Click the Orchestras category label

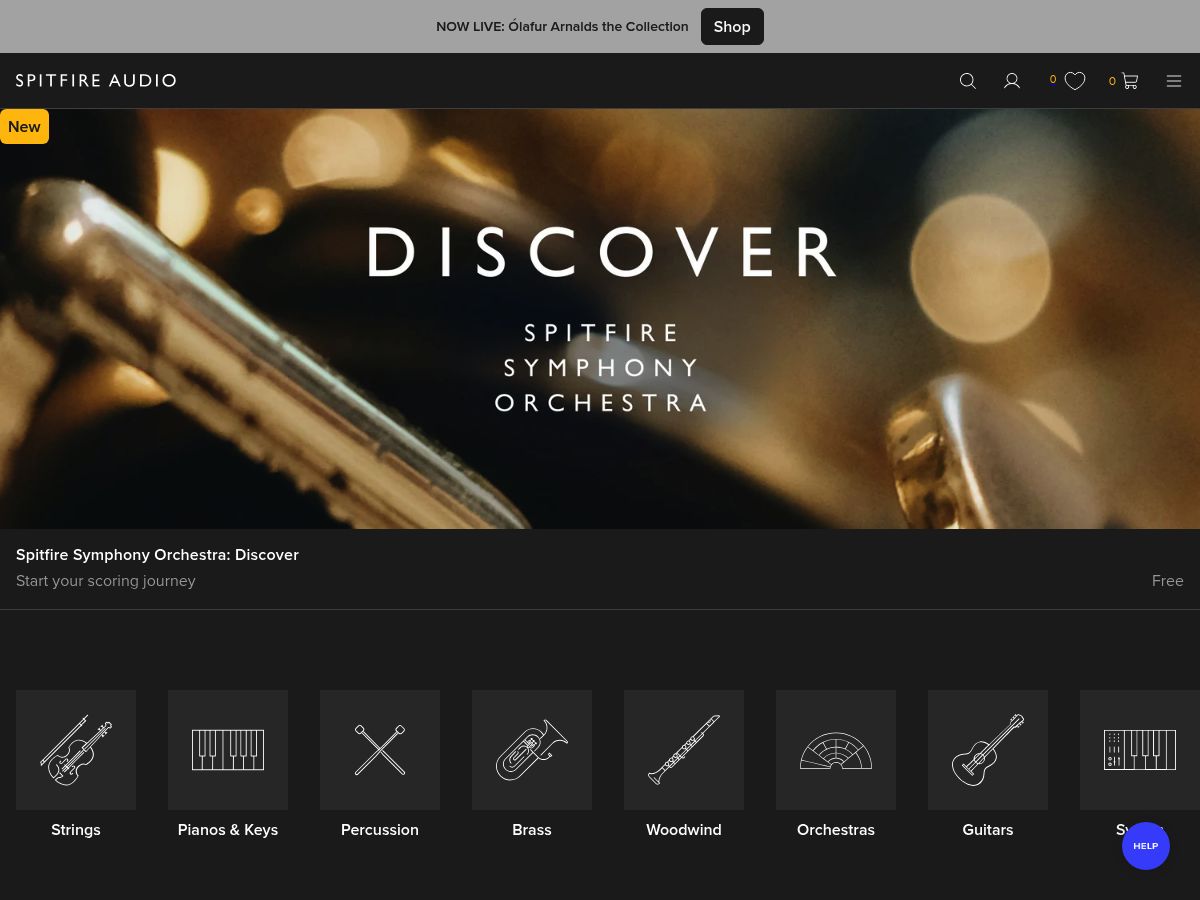click(x=836, y=830)
